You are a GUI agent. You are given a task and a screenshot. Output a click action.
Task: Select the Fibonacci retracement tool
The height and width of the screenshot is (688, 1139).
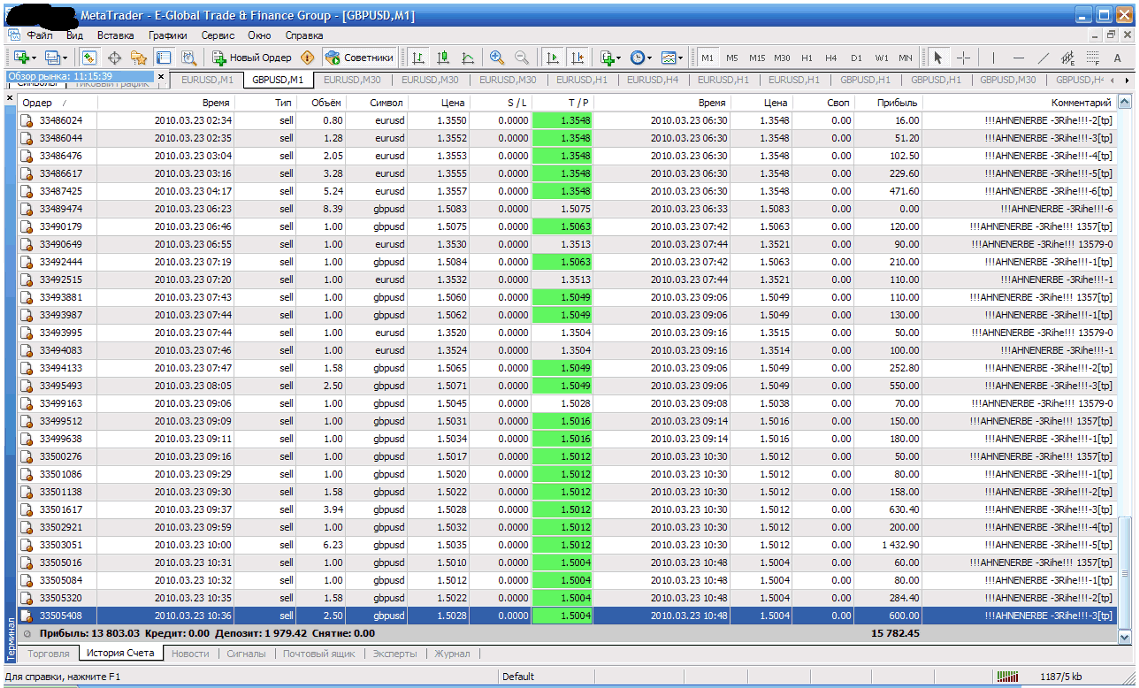[x=1093, y=57]
